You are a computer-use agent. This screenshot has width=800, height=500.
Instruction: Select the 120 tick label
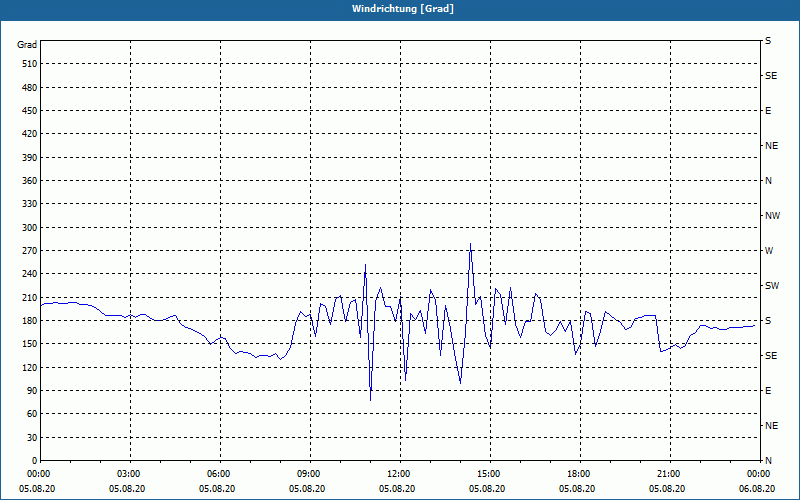click(x=30, y=367)
